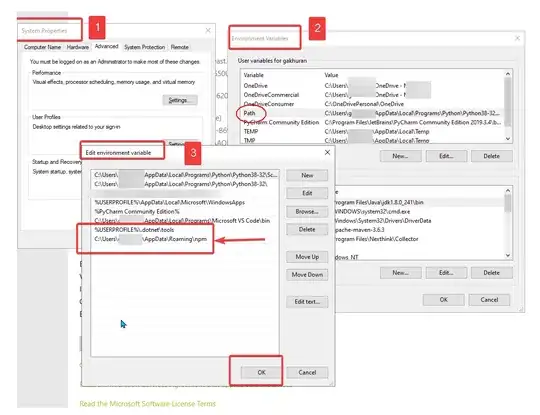The width and height of the screenshot is (540, 415).
Task: Click Delete under system variables
Action: tap(491, 273)
